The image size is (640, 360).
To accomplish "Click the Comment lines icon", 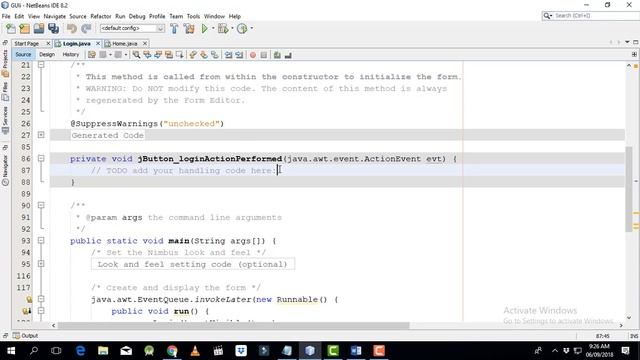I will pos(277,55).
